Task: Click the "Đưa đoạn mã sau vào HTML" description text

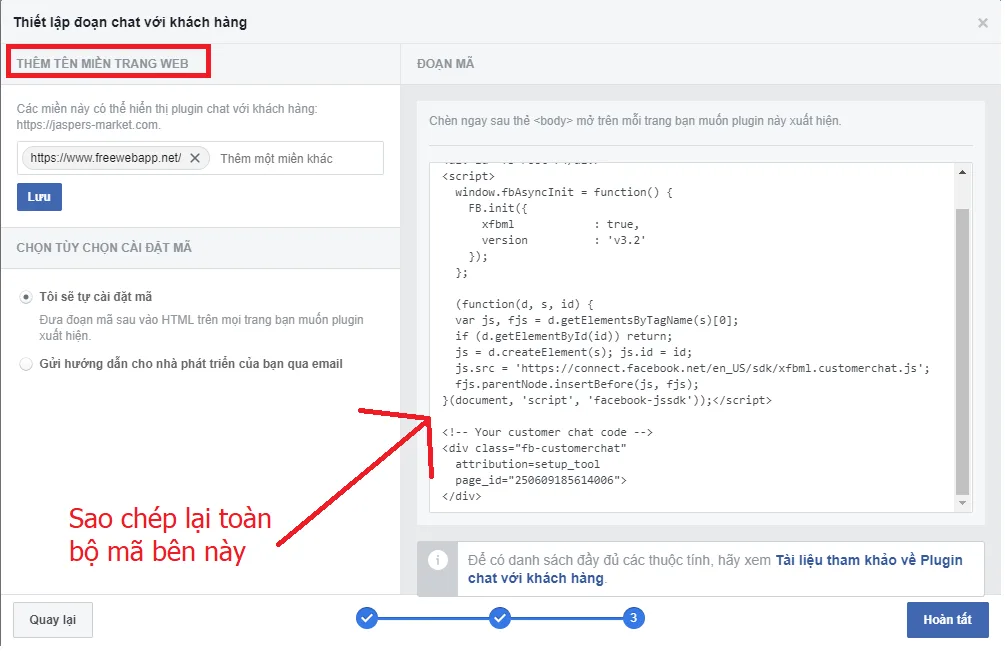Action: (201, 327)
